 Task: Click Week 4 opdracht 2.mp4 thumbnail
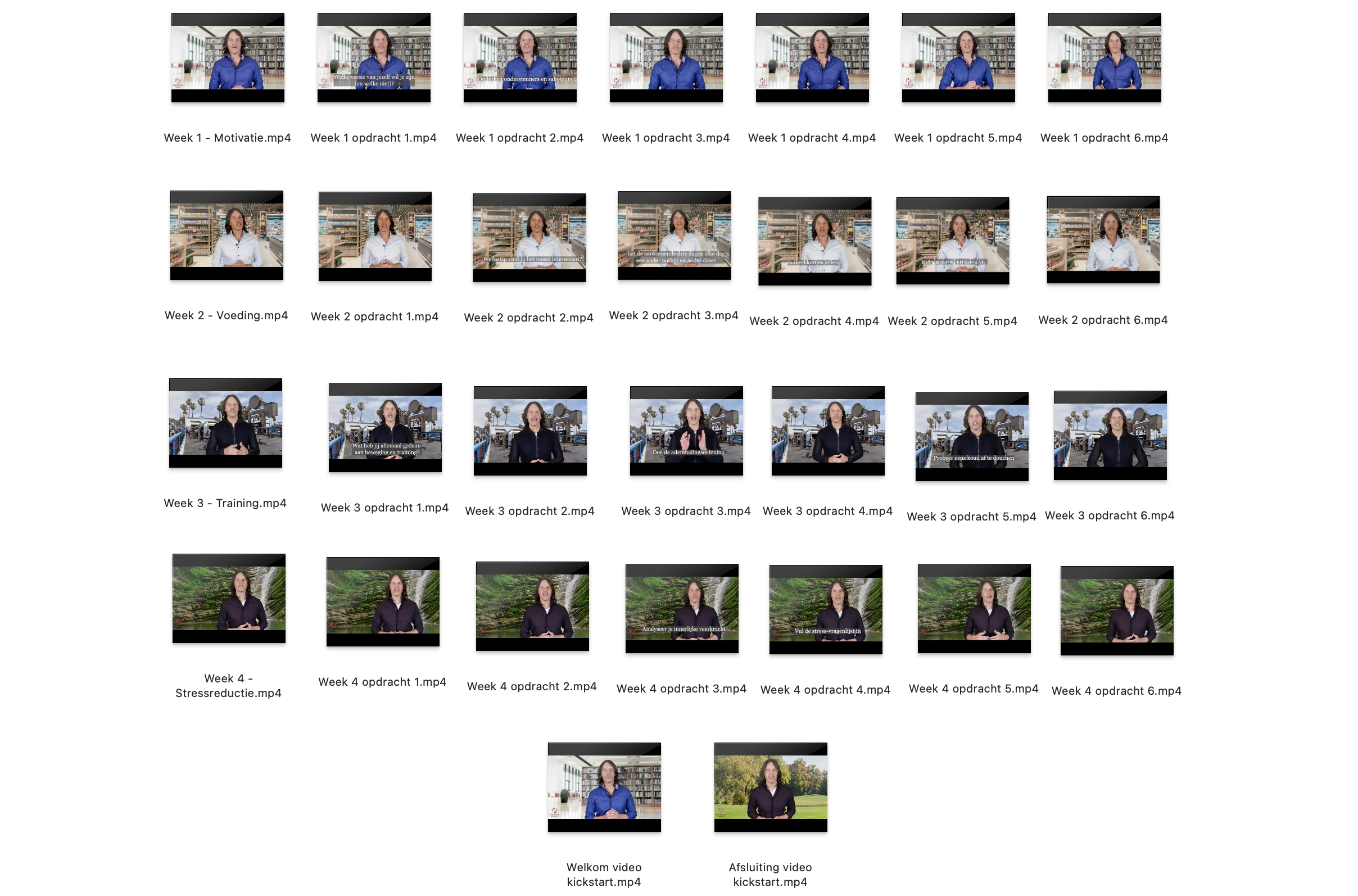(532, 607)
